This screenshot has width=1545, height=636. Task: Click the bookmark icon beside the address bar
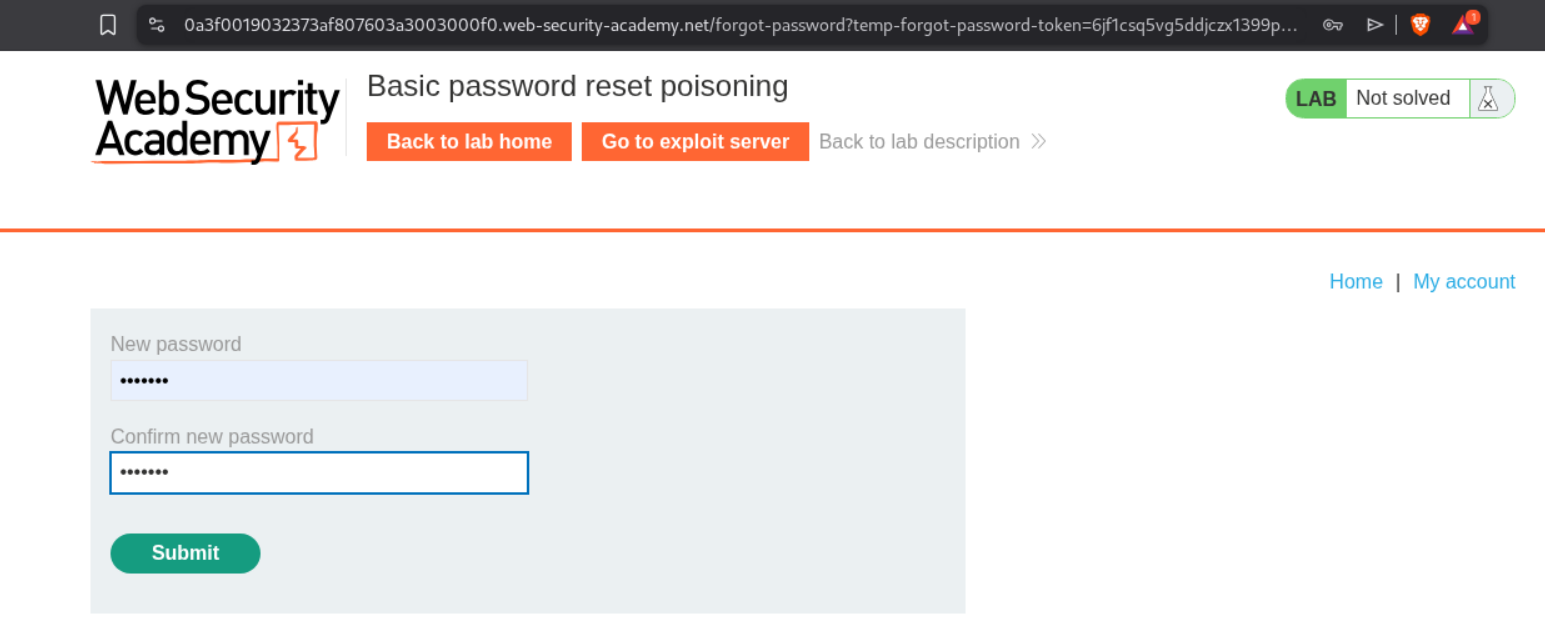pos(108,25)
